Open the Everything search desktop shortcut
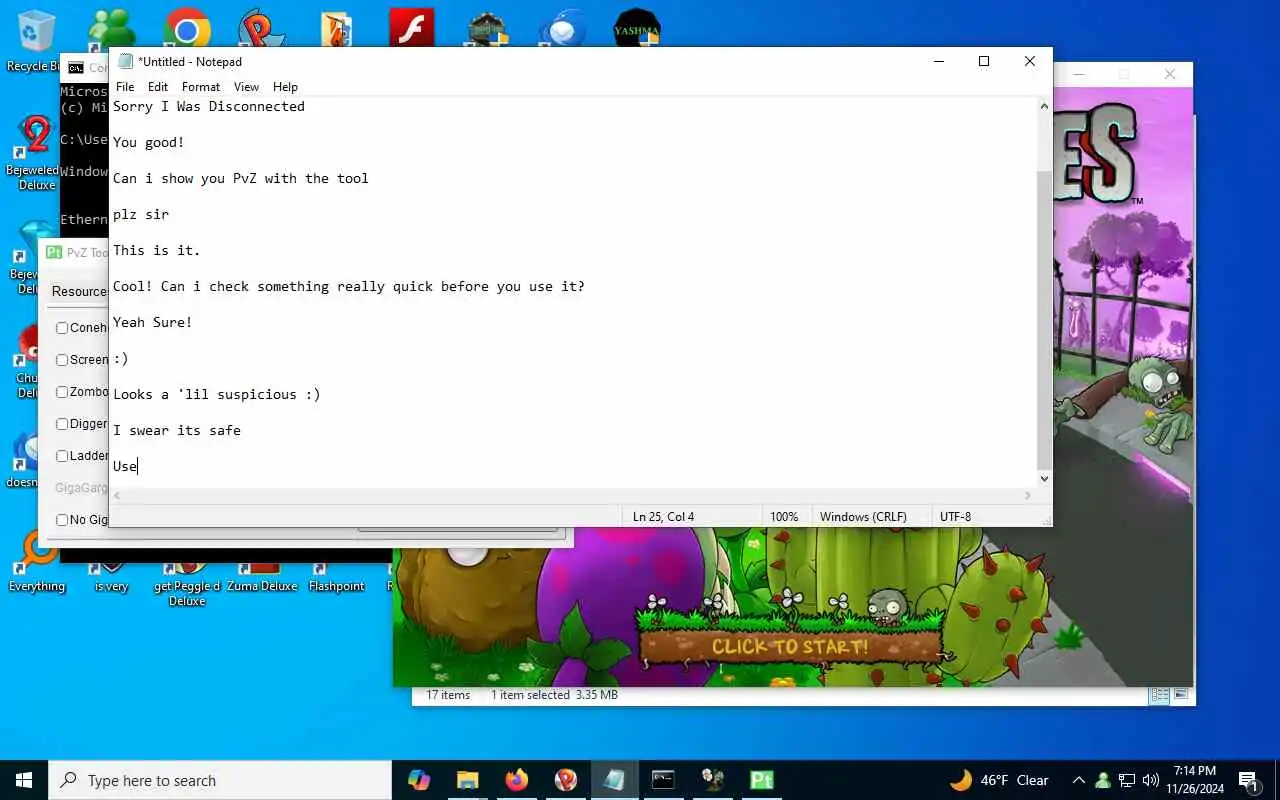The image size is (1280, 800). 37,562
